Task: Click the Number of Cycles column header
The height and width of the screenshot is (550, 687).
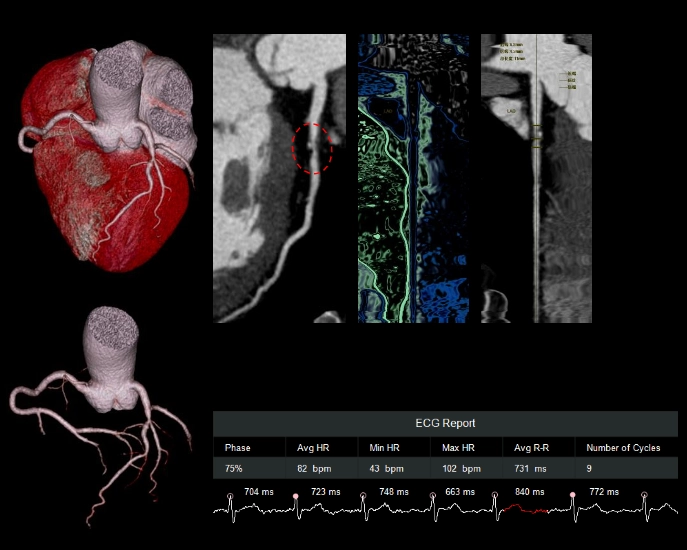Action: (623, 448)
